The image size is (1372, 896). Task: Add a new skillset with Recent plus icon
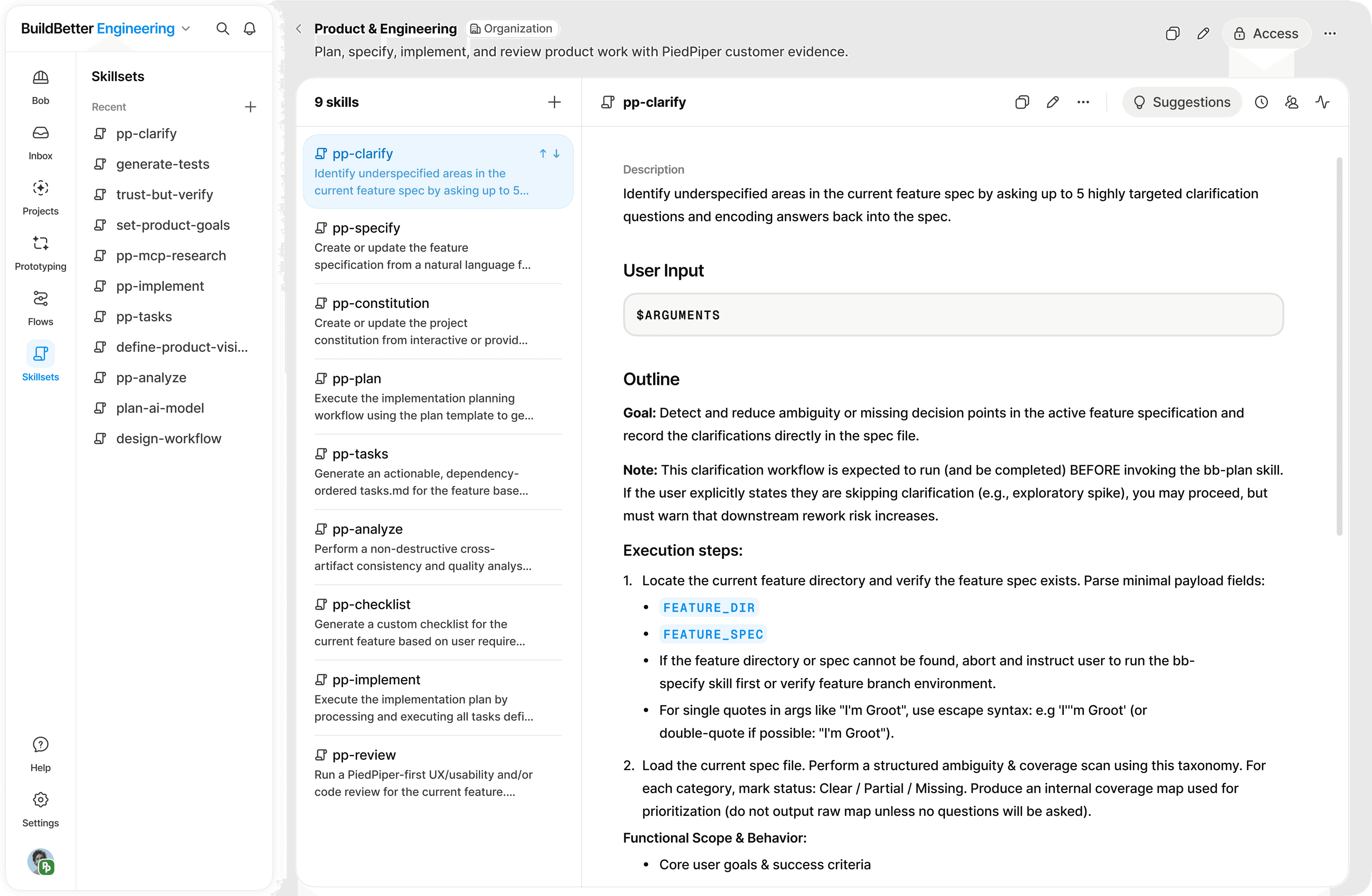pos(250,107)
